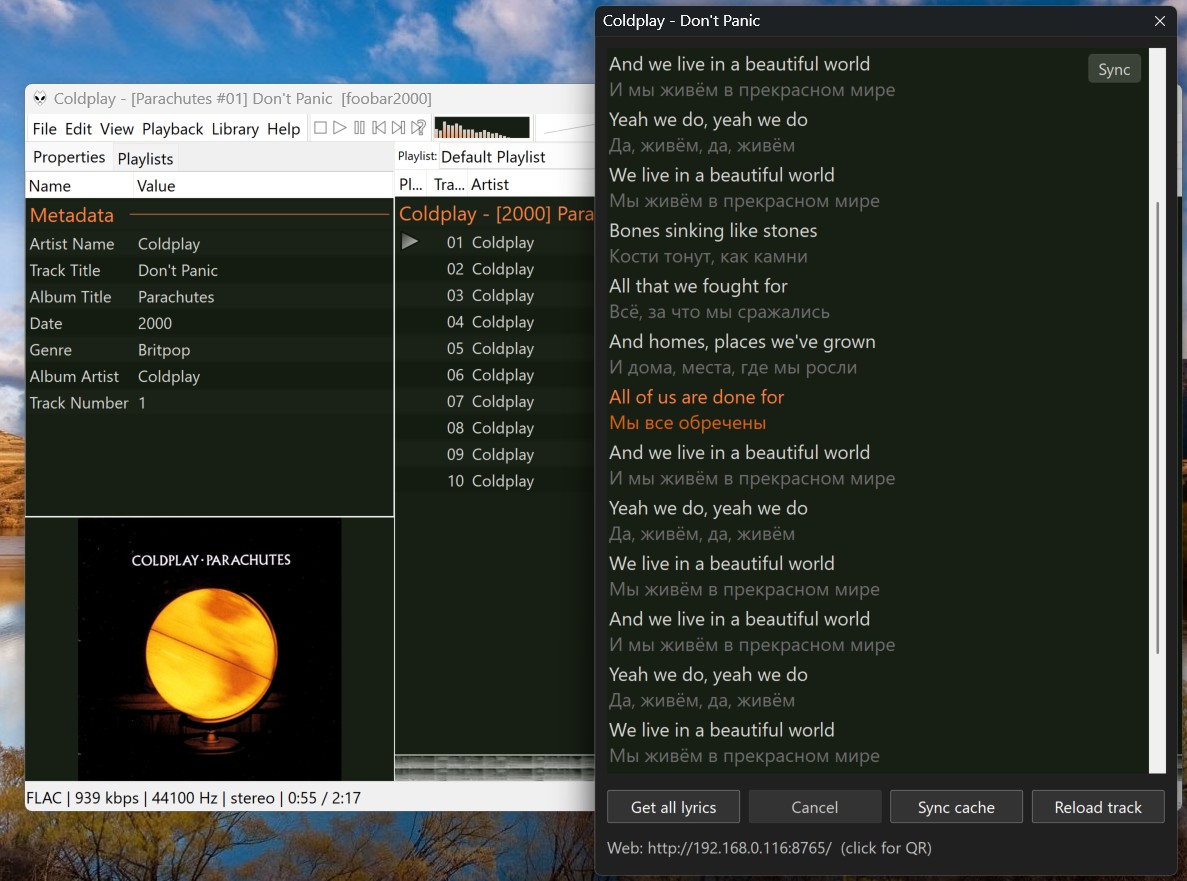
Task: Click the translation Кости тонут, как камни
Action: [x=708, y=257]
